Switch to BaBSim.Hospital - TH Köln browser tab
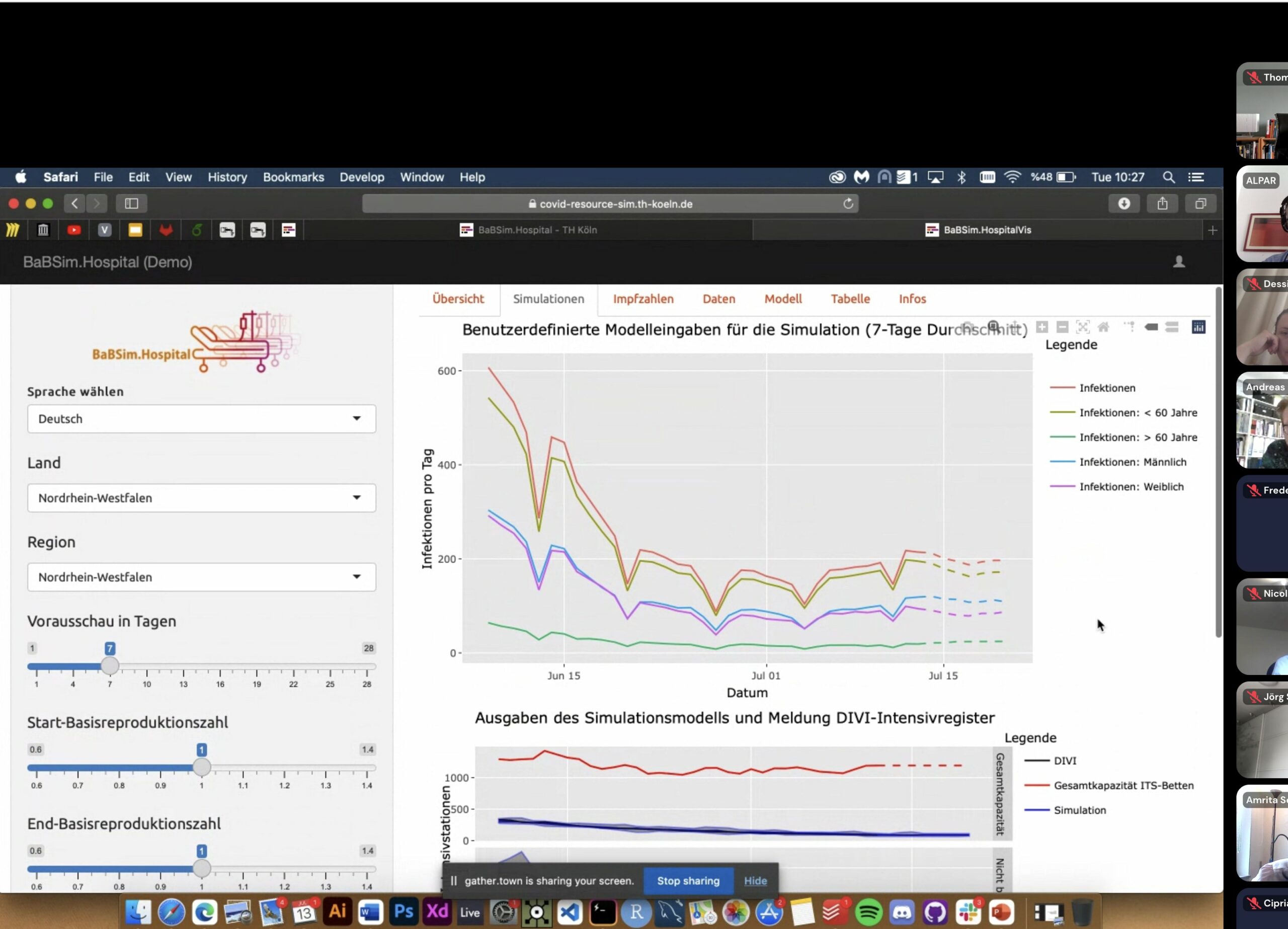Image resolution: width=1288 pixels, height=929 pixels. [528, 230]
